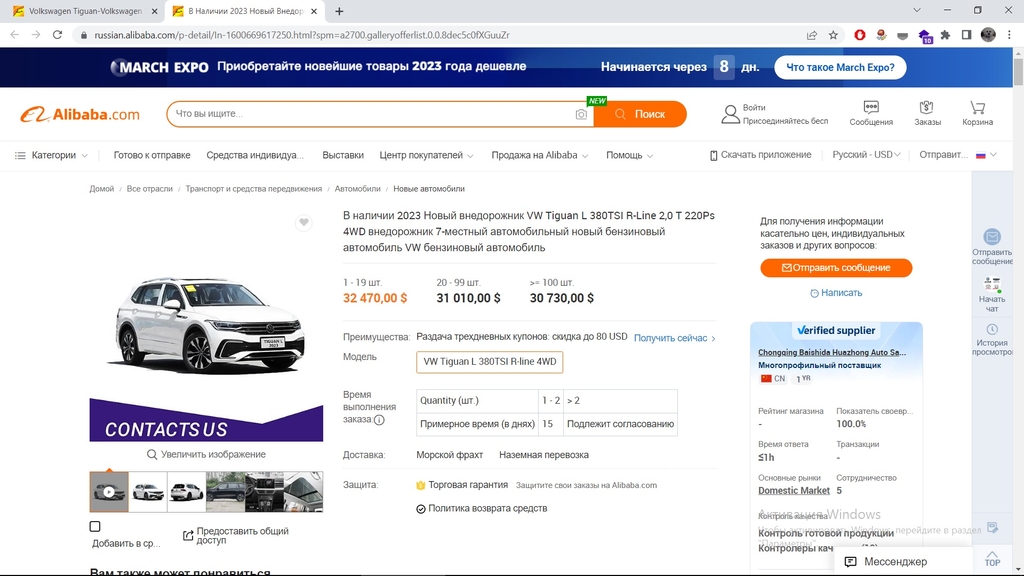Click the orange Отправить сообщение button
This screenshot has height=576, width=1024.
point(836,268)
